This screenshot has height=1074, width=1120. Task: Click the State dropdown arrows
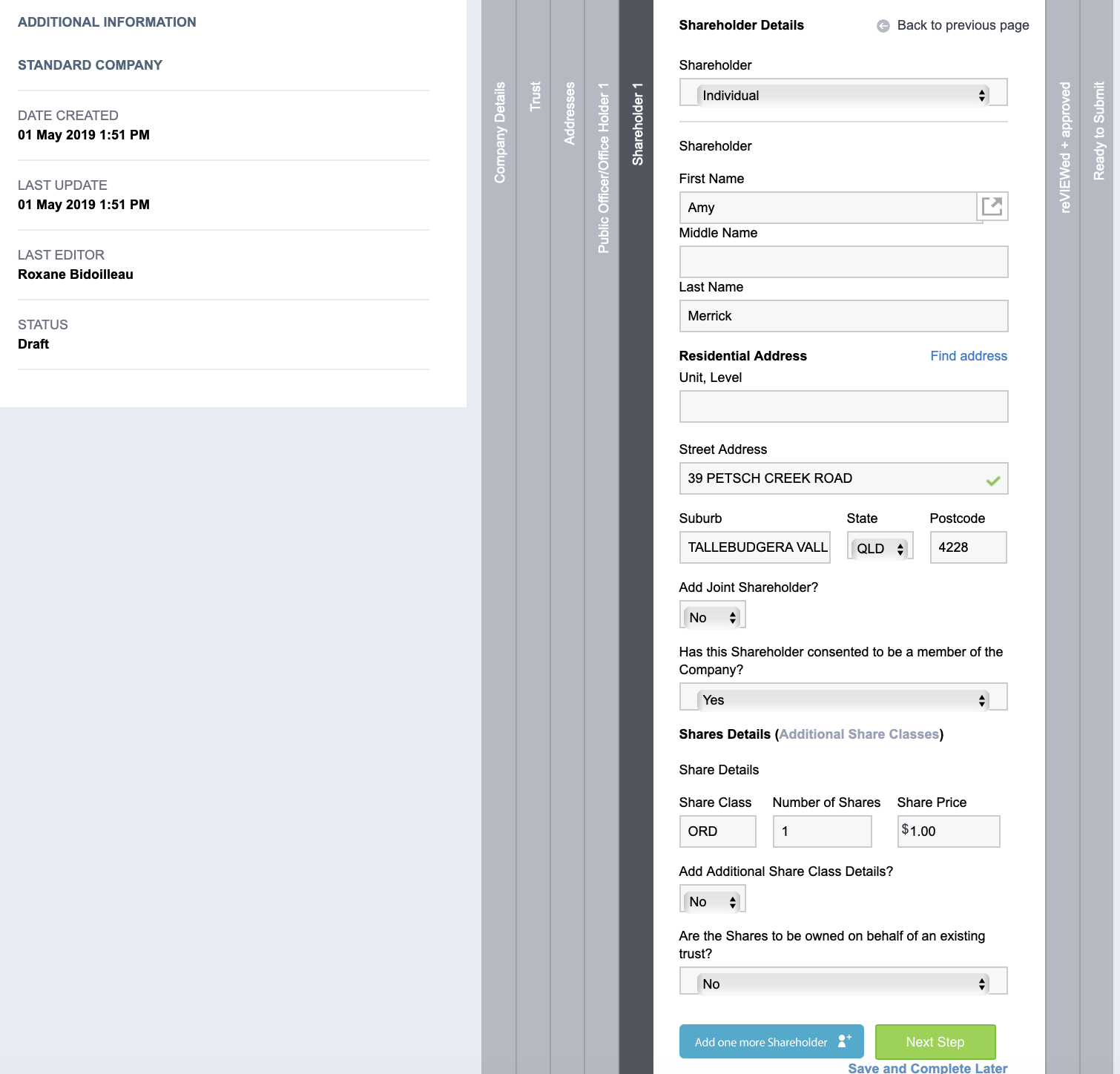point(901,549)
